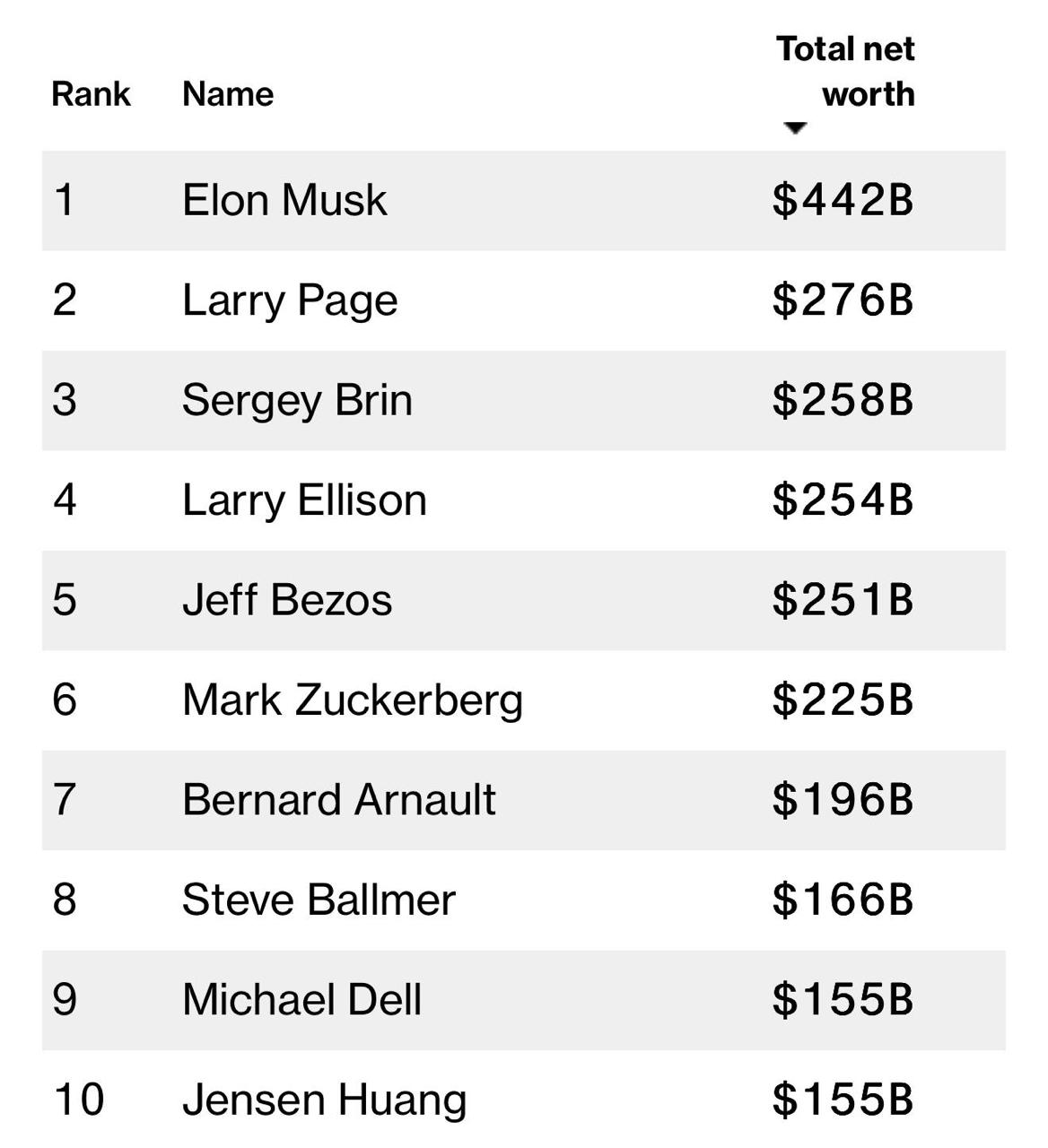
Task: Click the $196B net worth figure
Action: 843,800
